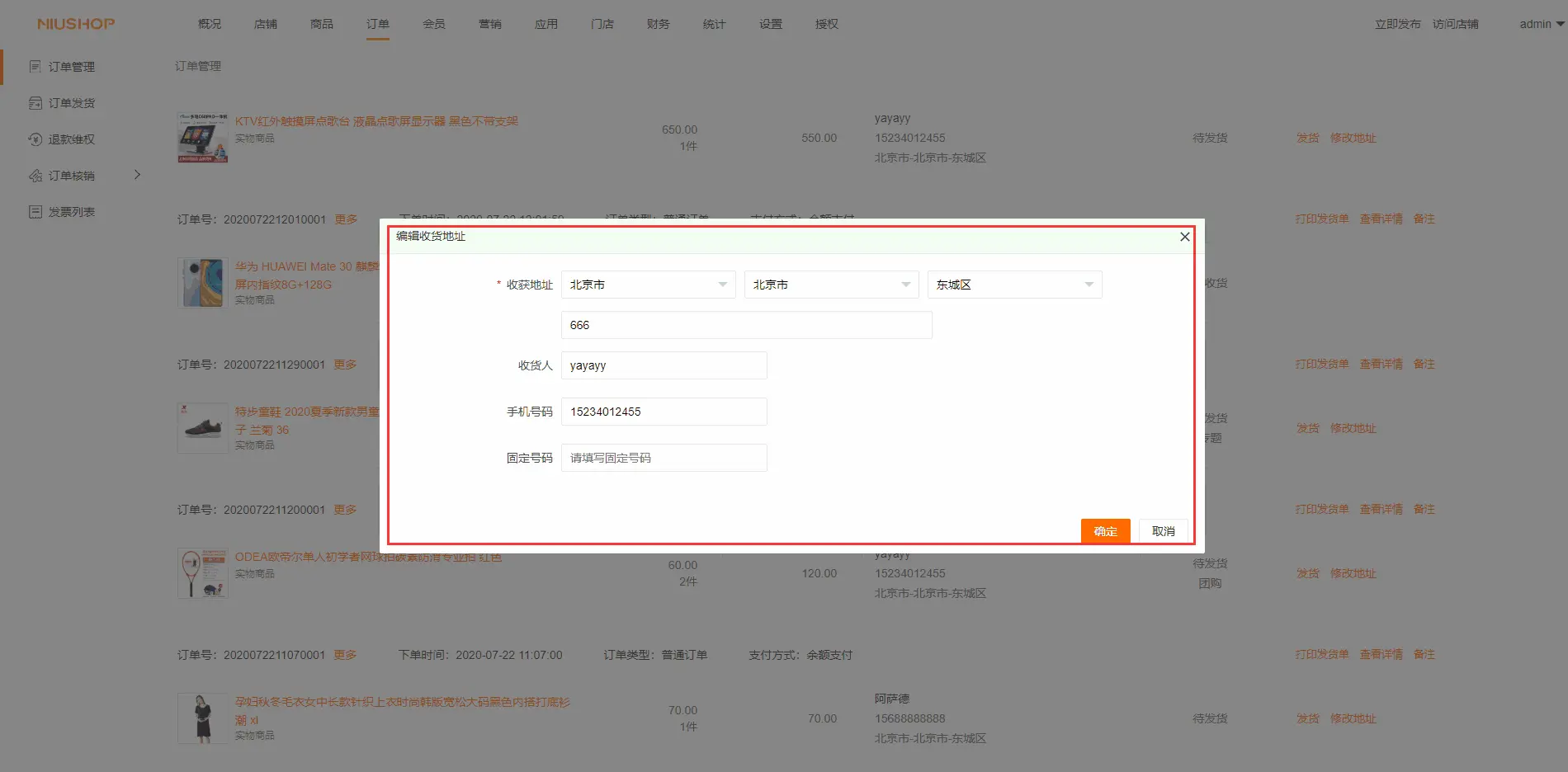
Task: Click the NIUSHOP logo
Action: coord(76,24)
